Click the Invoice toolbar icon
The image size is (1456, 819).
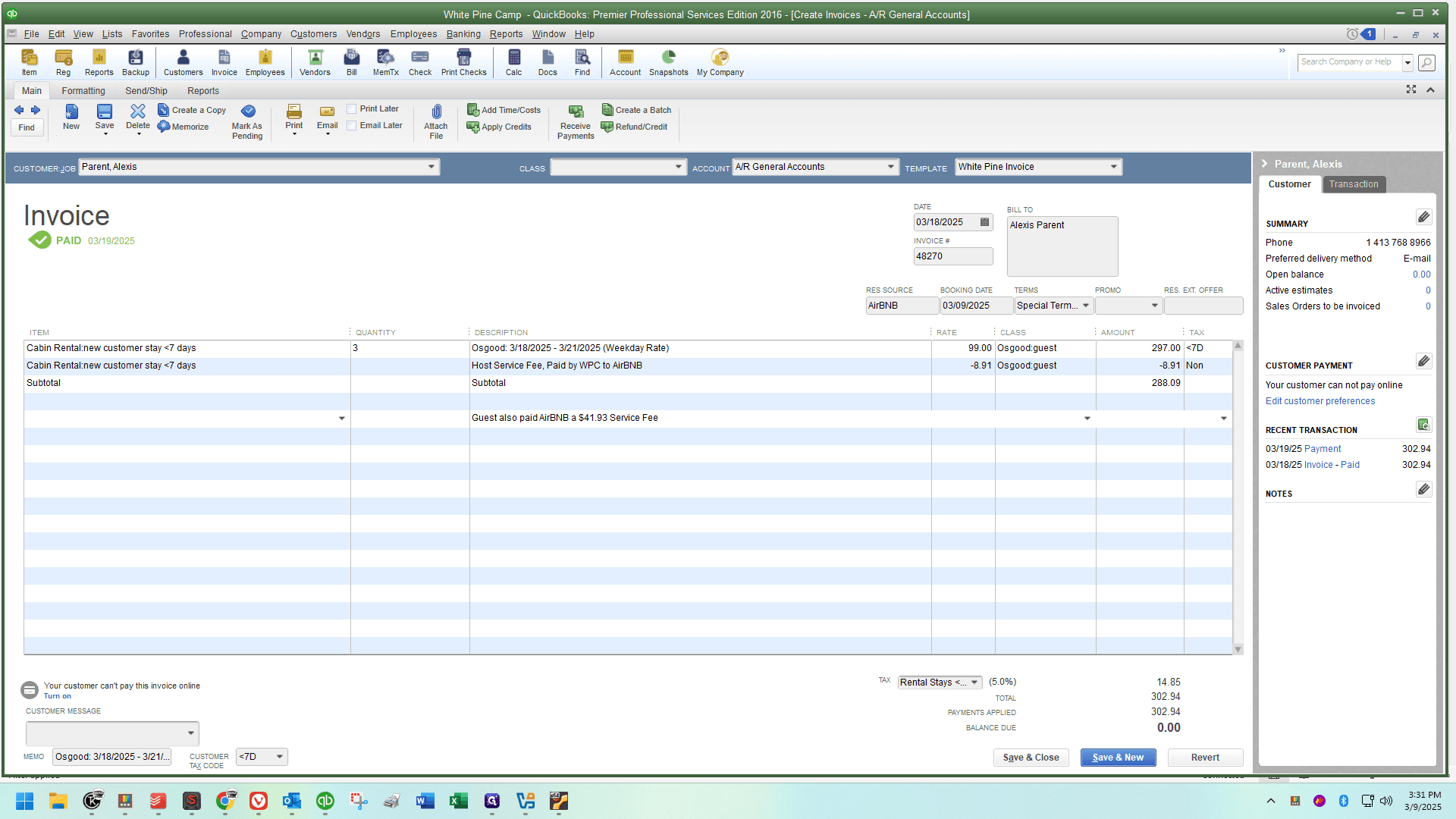[224, 62]
